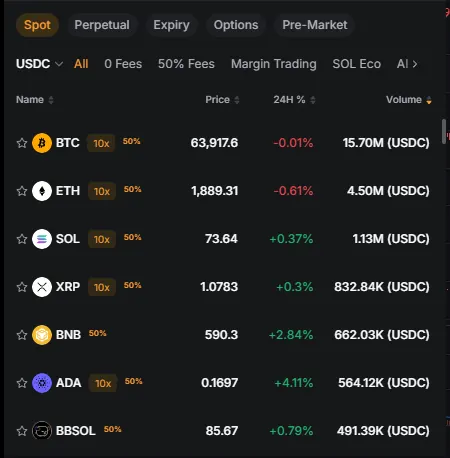Click the vertical scrollbar thumb
The width and height of the screenshot is (450, 458).
coord(444,132)
